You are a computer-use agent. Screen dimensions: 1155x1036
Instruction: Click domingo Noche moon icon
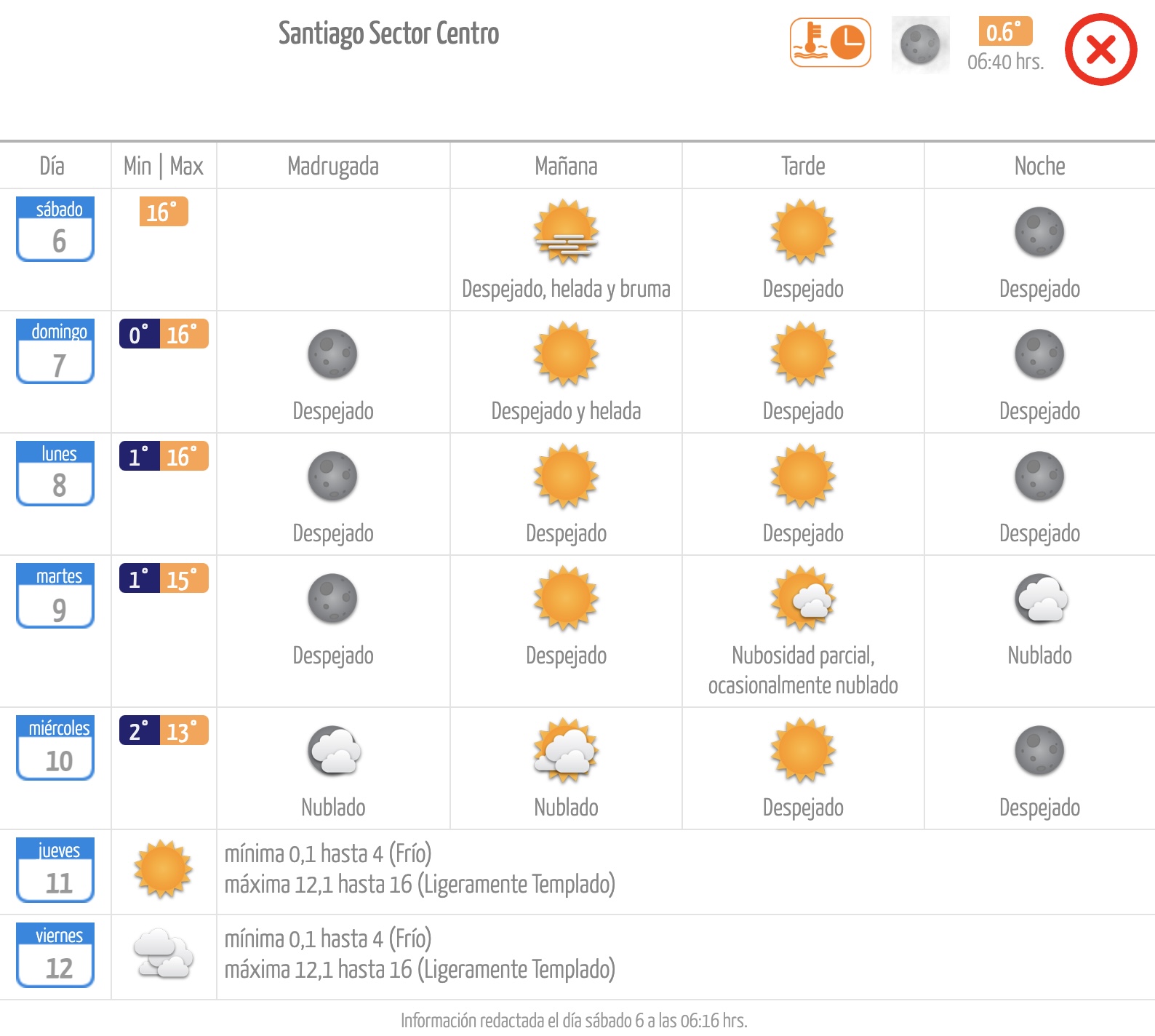[1039, 354]
